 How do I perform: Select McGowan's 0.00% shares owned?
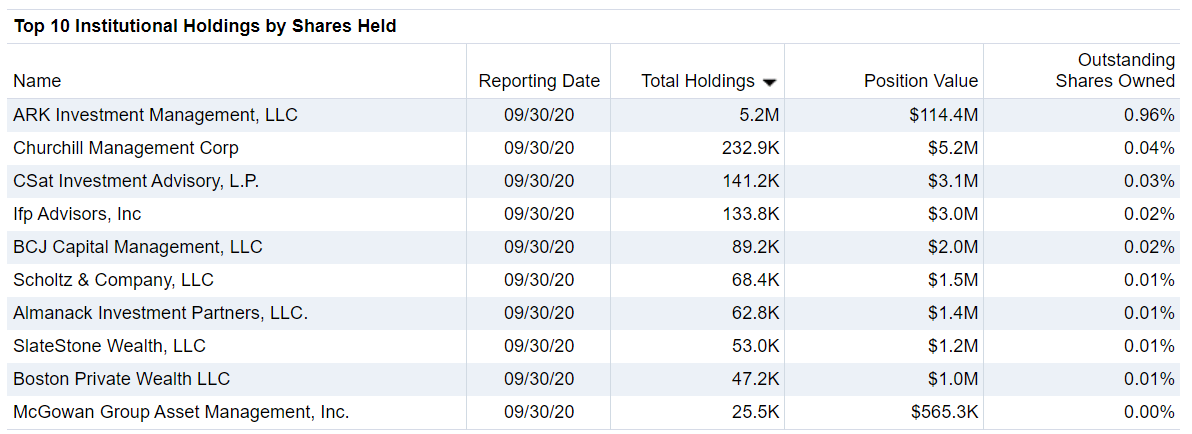[1149, 412]
